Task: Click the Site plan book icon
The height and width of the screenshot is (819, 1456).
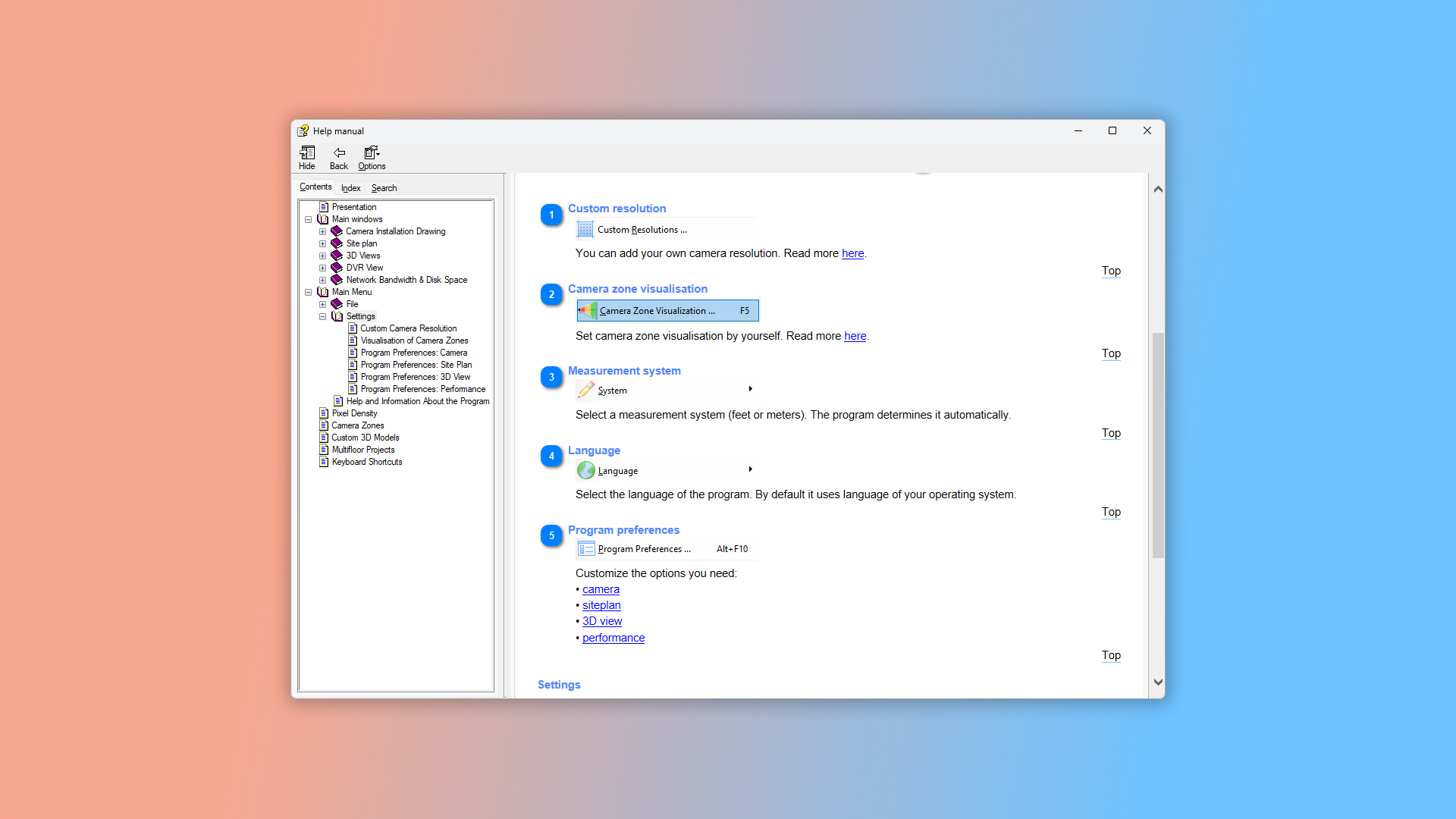Action: click(337, 243)
